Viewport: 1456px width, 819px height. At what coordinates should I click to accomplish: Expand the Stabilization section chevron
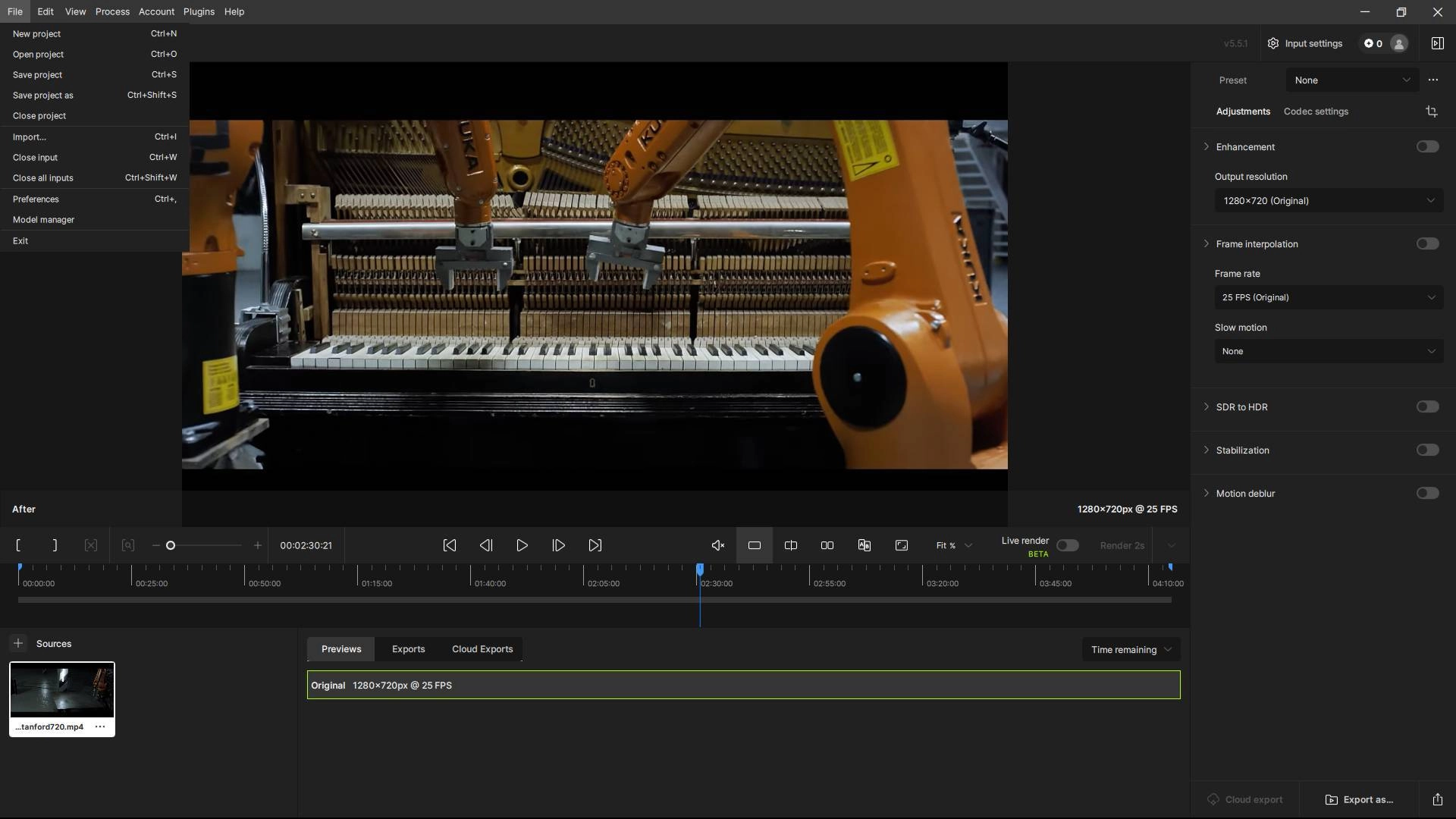[1207, 450]
